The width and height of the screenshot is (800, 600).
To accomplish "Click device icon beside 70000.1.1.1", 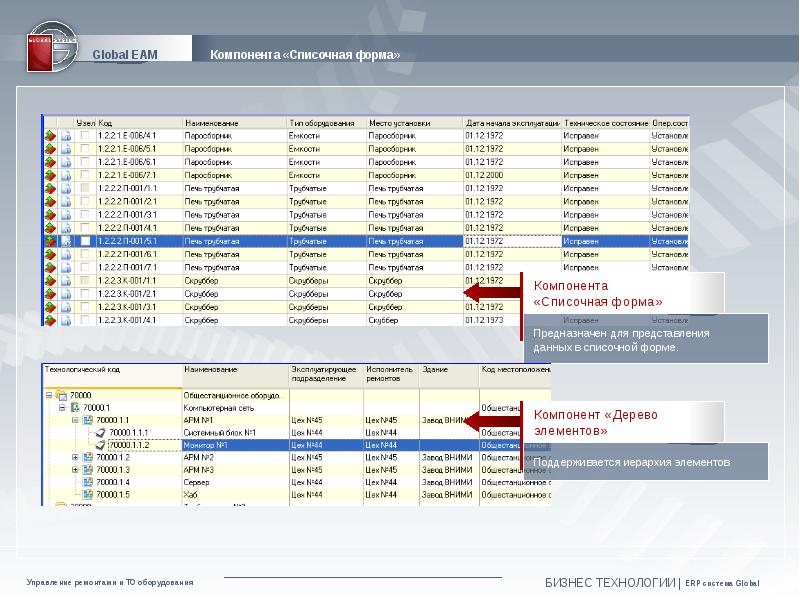I will click(99, 432).
